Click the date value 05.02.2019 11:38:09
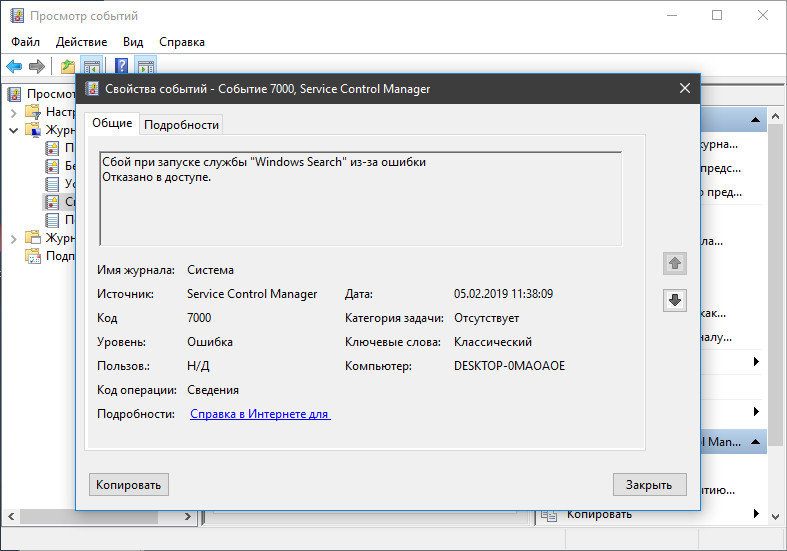The image size is (787, 551). (503, 294)
